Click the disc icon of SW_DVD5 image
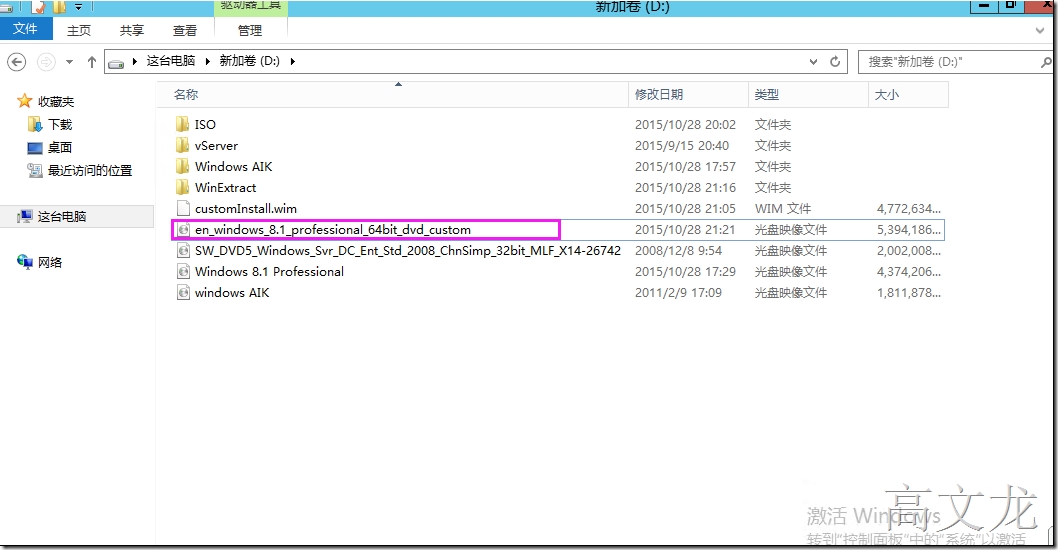Screen dimensions: 1058x550 coord(183,250)
